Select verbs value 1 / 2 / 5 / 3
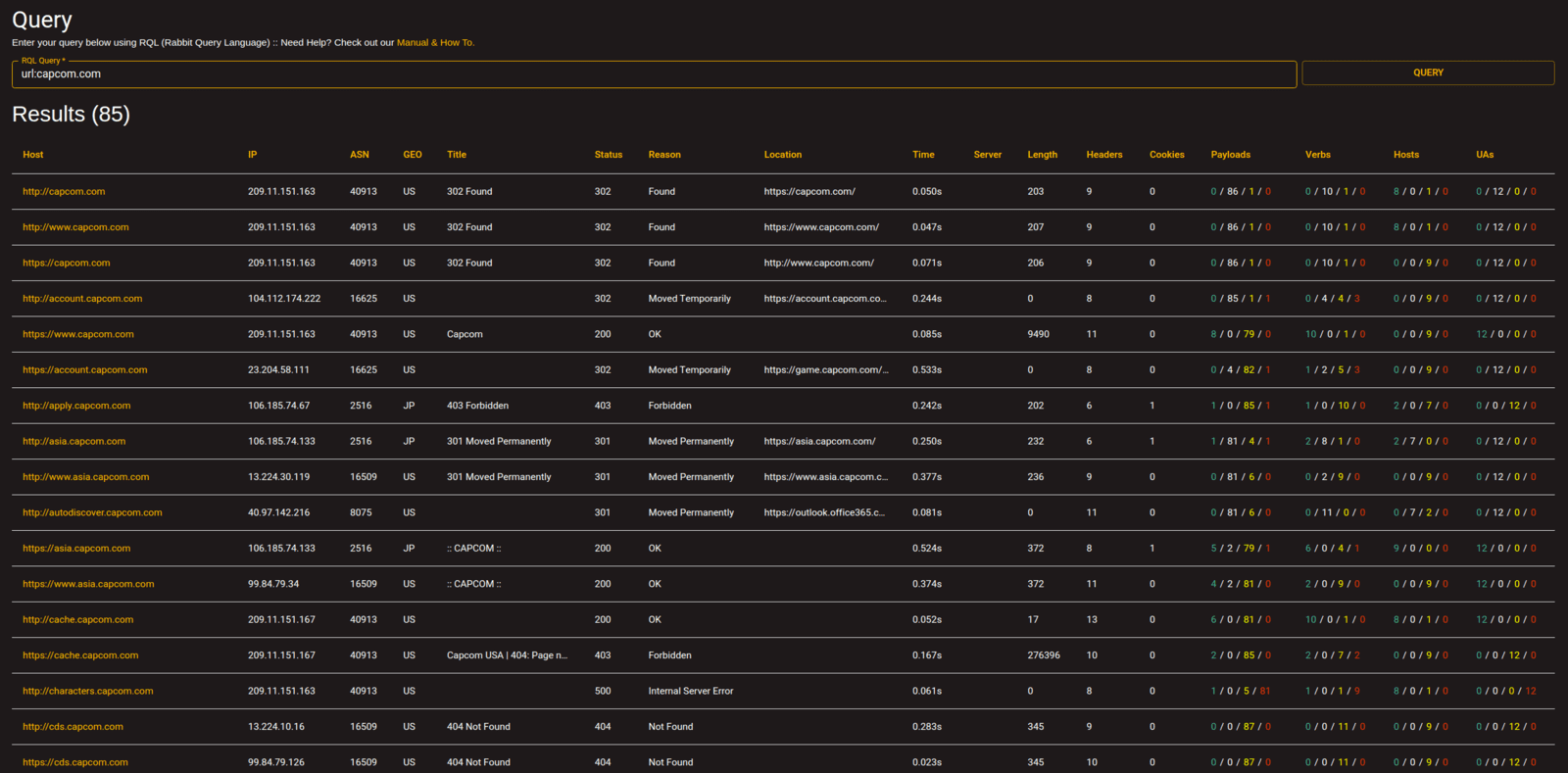Image resolution: width=1568 pixels, height=773 pixels. click(1333, 370)
